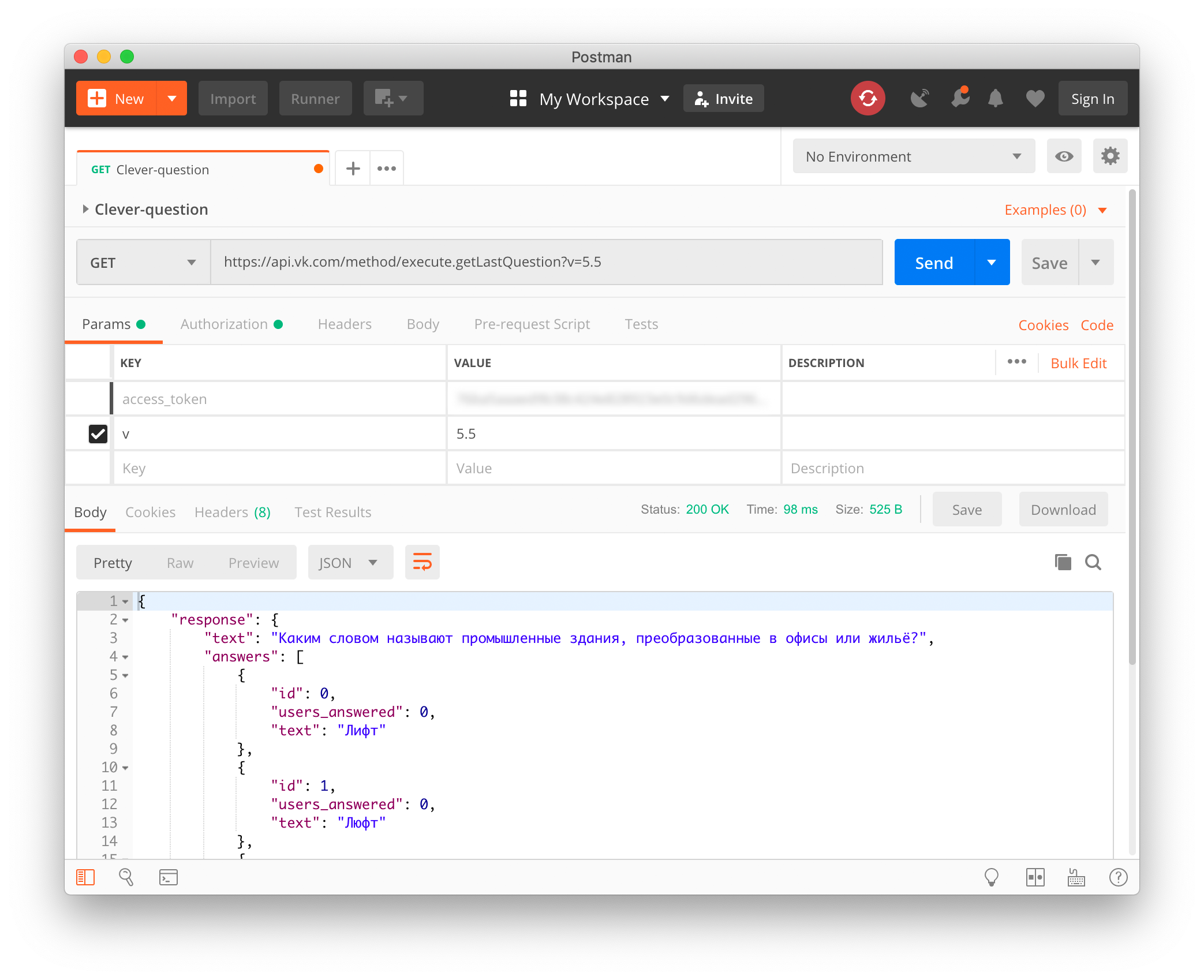
Task: Click the environment quick look eye icon
Action: (x=1064, y=156)
